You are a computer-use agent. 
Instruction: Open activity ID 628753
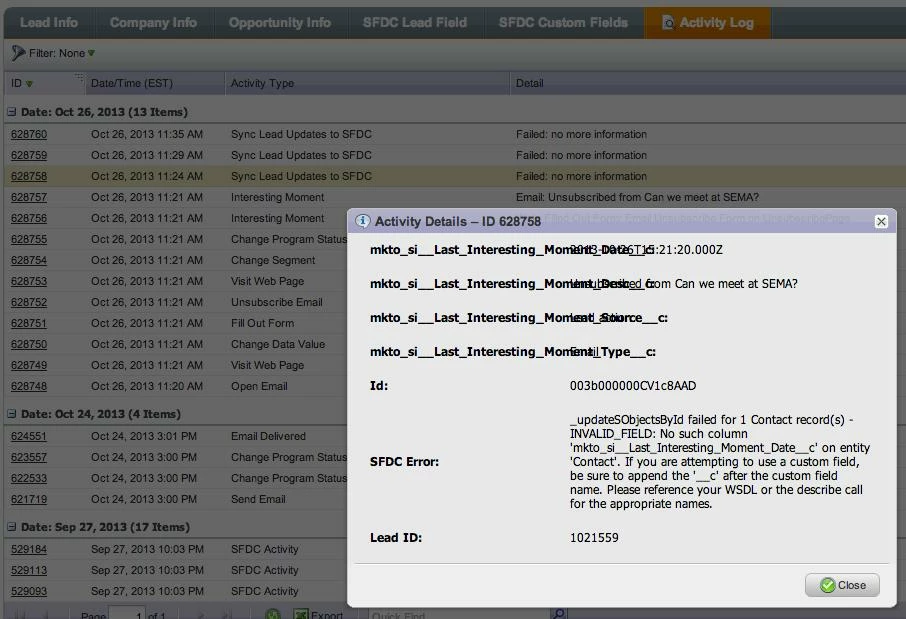coord(29,281)
